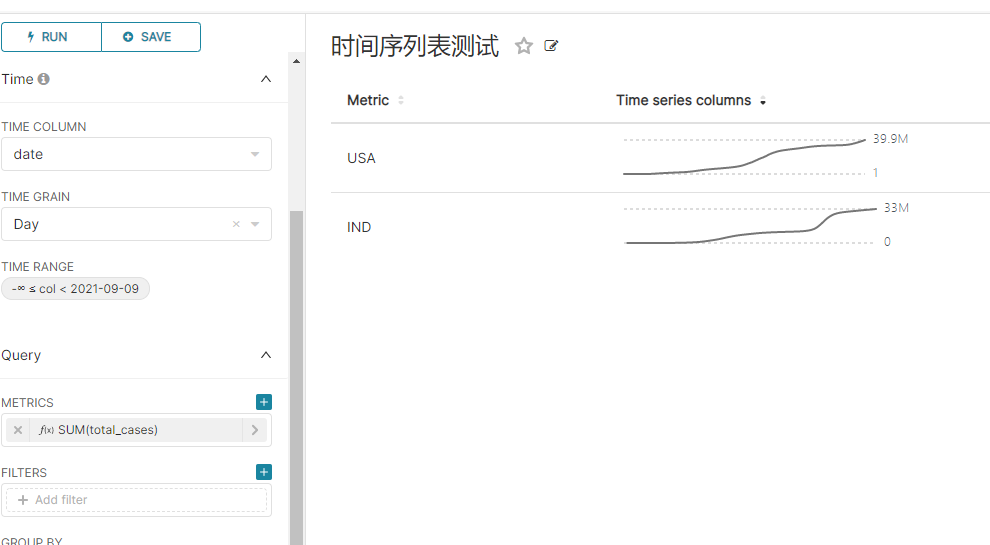Click the USA sparkline chart
This screenshot has width=990, height=545.
point(744,157)
